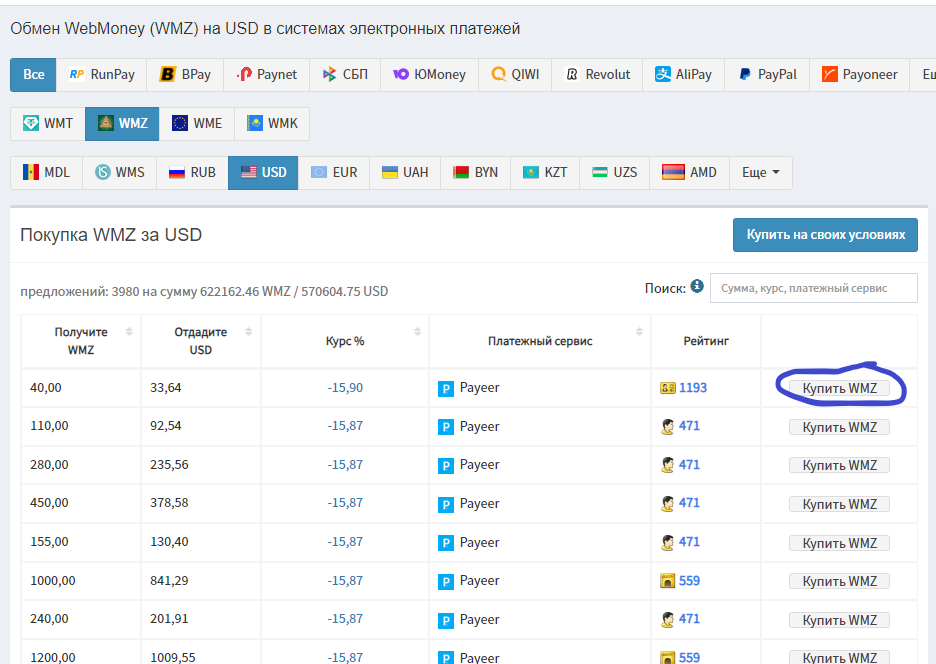Open the Payoneer tab

859,75
